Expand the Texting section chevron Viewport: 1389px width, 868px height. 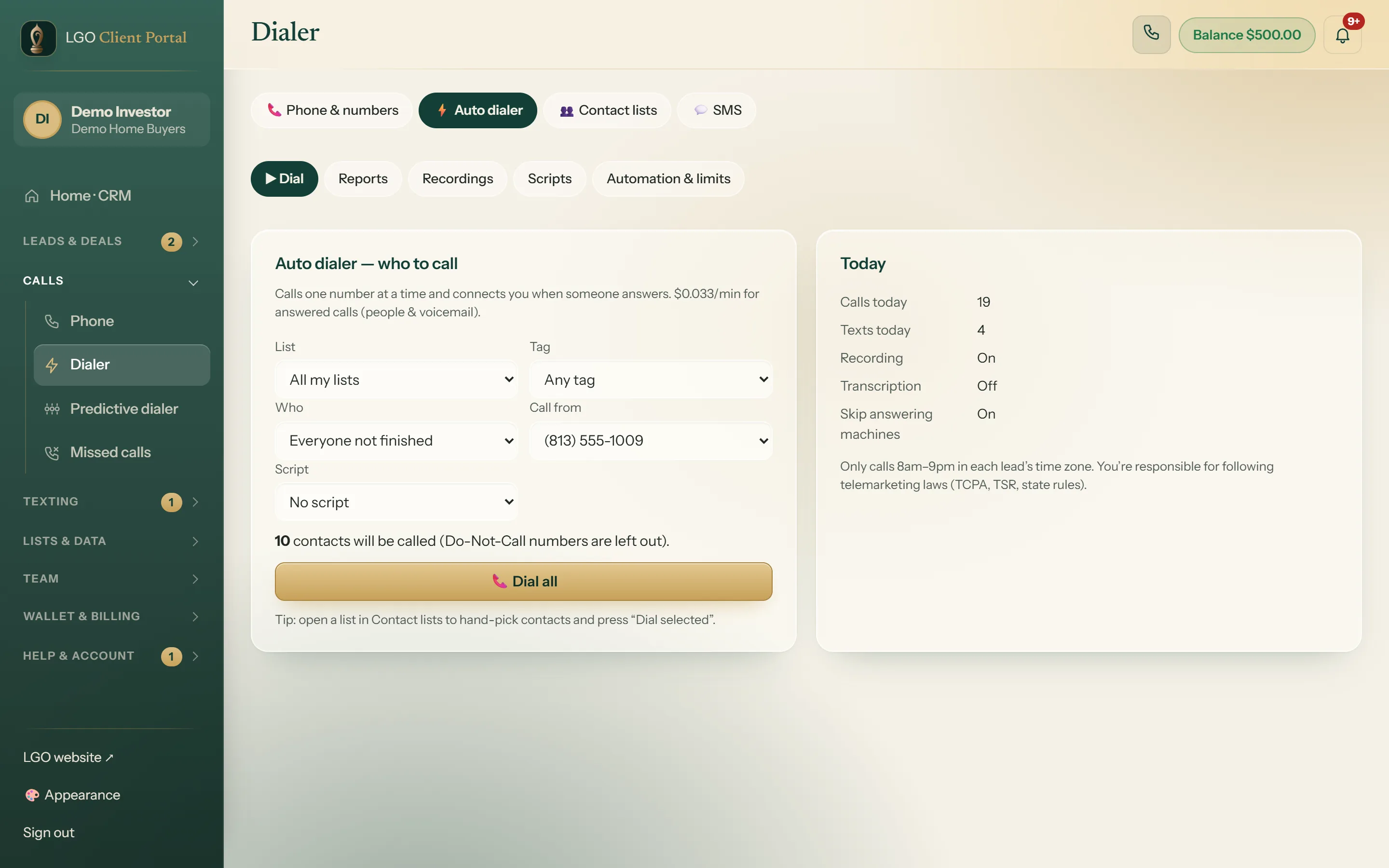tap(195, 502)
